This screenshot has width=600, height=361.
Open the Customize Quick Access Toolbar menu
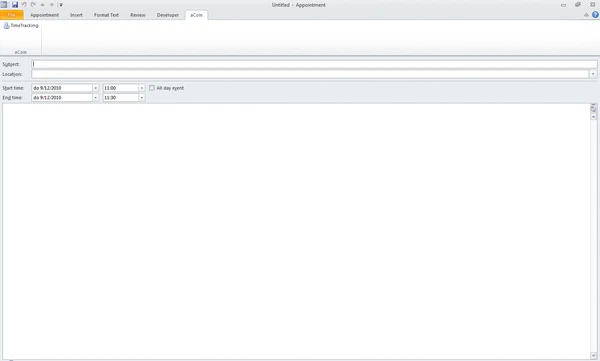[61, 5]
